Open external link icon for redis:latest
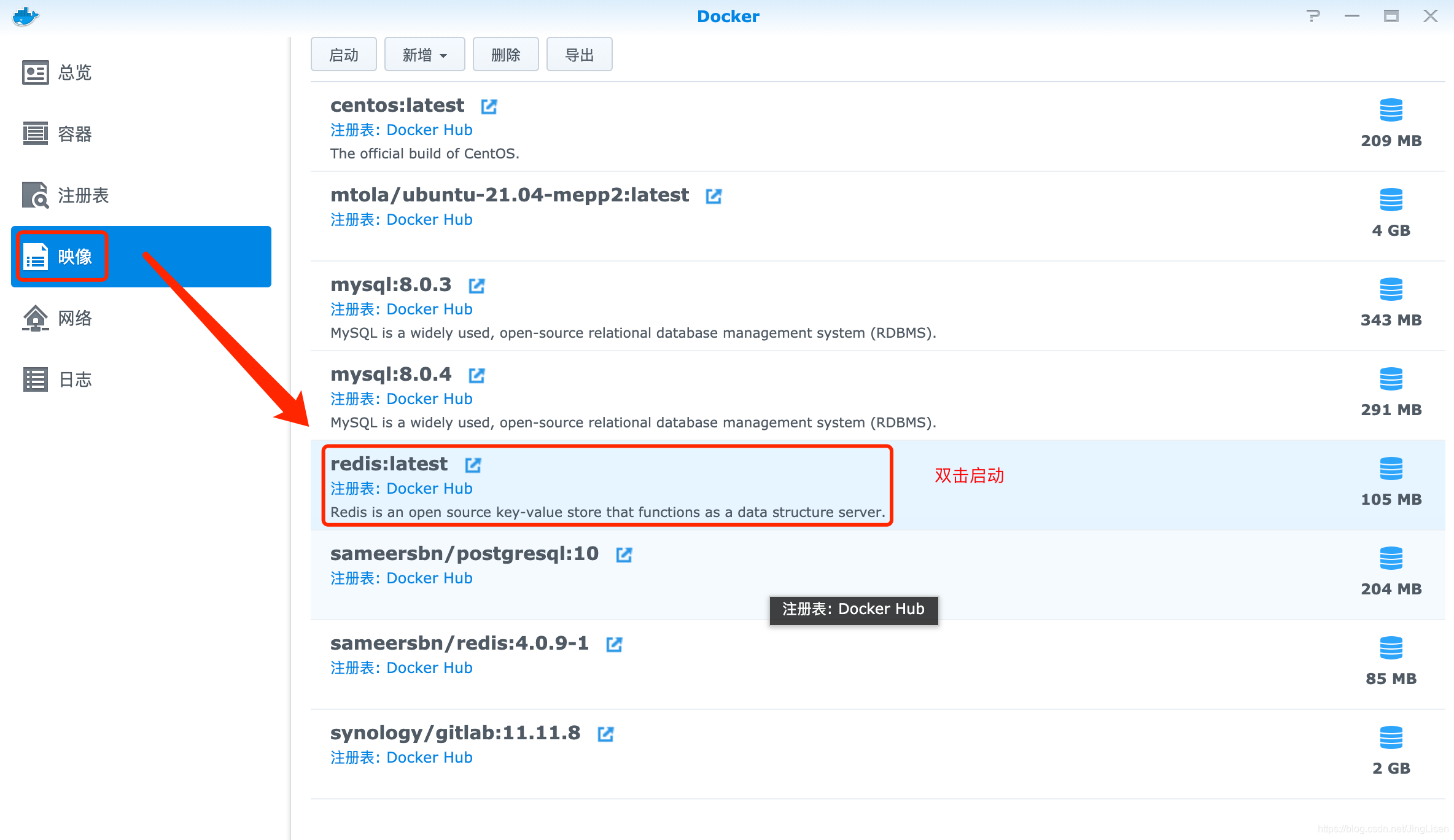Screen dimensions: 1454x840 473,465
